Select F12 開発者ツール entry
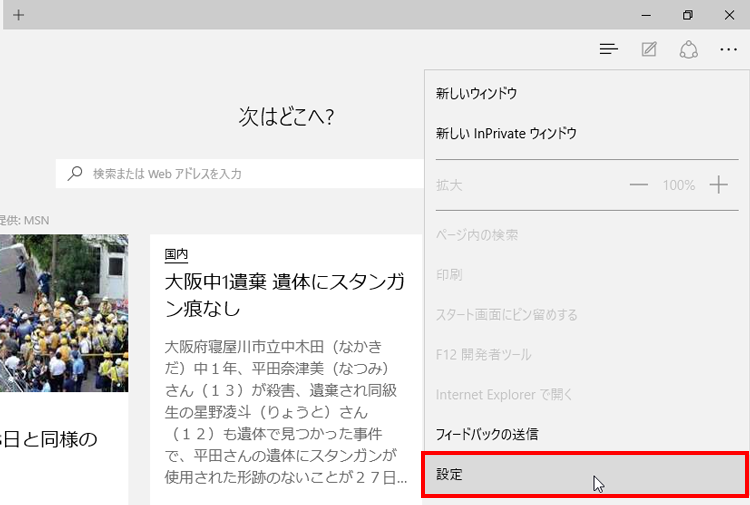 coord(483,354)
